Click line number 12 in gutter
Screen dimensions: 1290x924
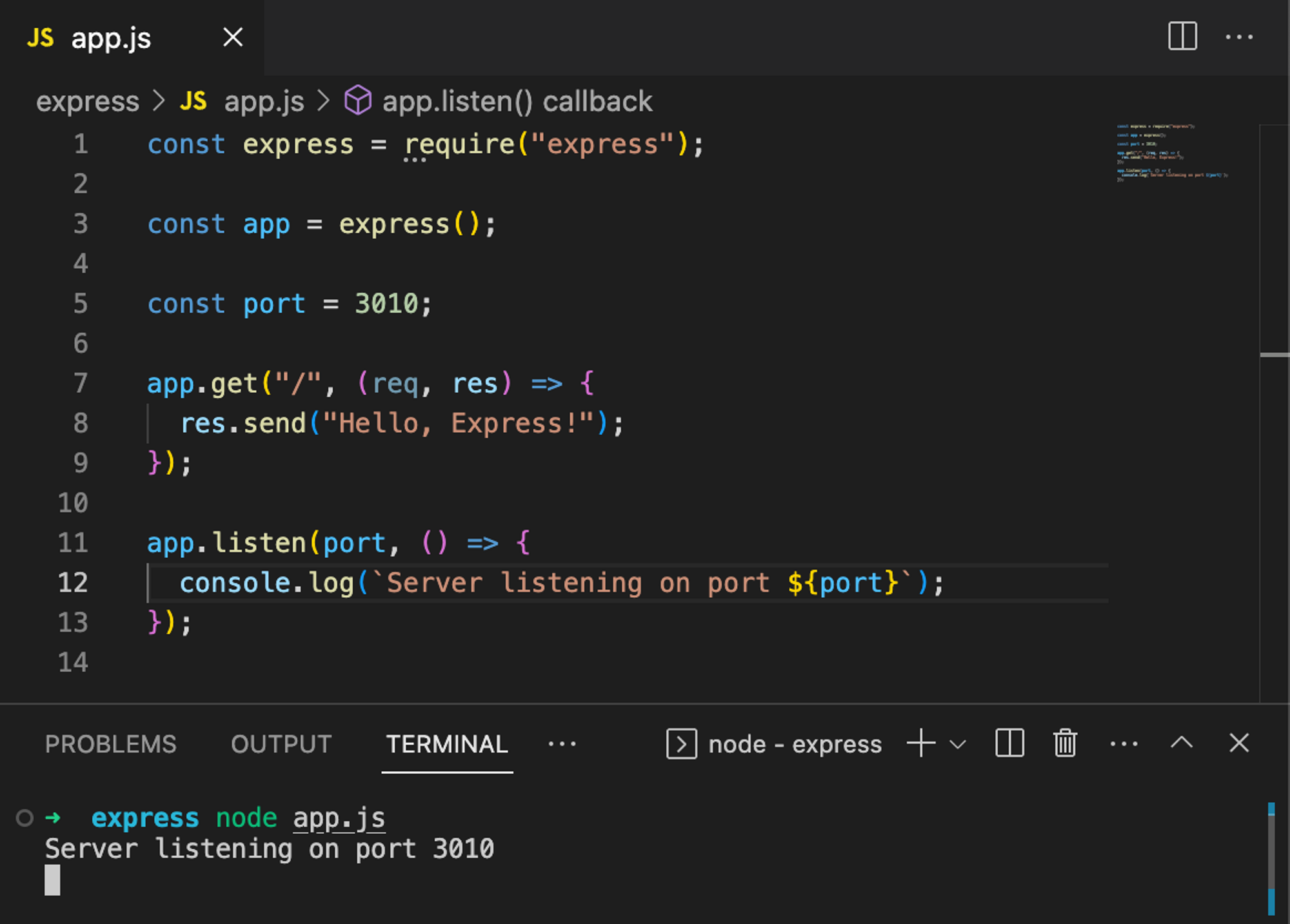(x=73, y=583)
